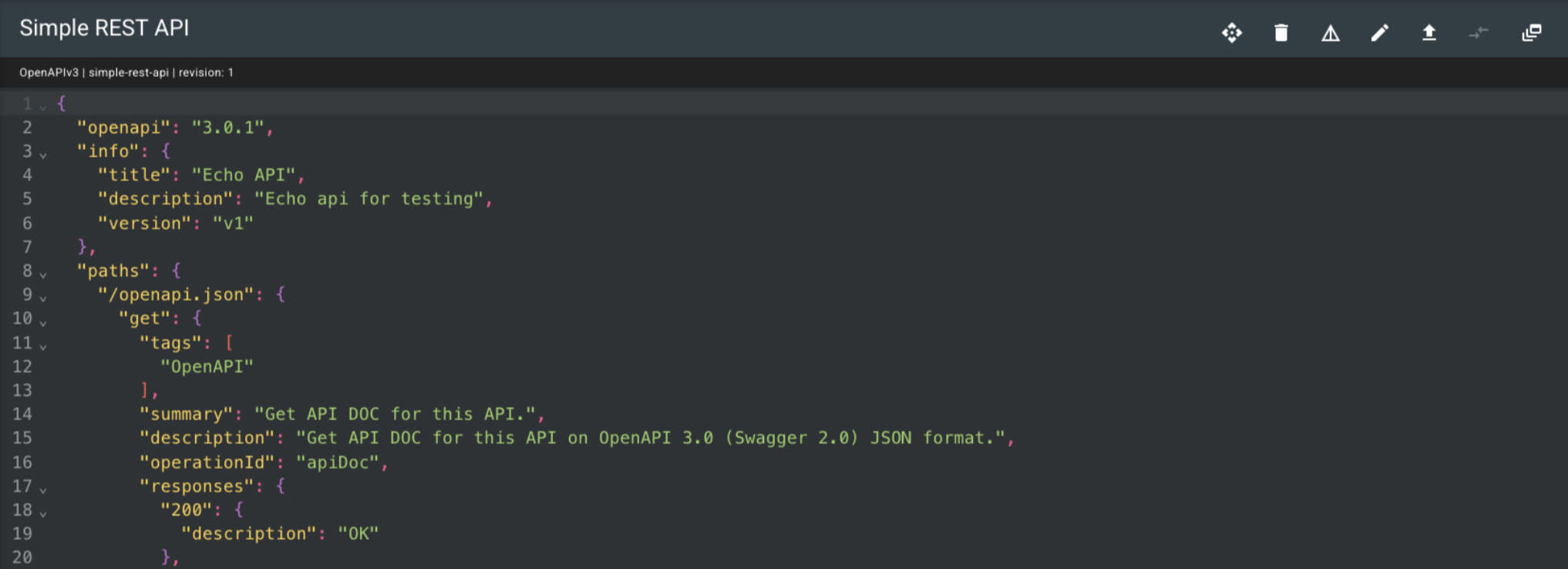The width and height of the screenshot is (1568, 569).
Task: Delete the API with trash icon
Action: point(1281,32)
